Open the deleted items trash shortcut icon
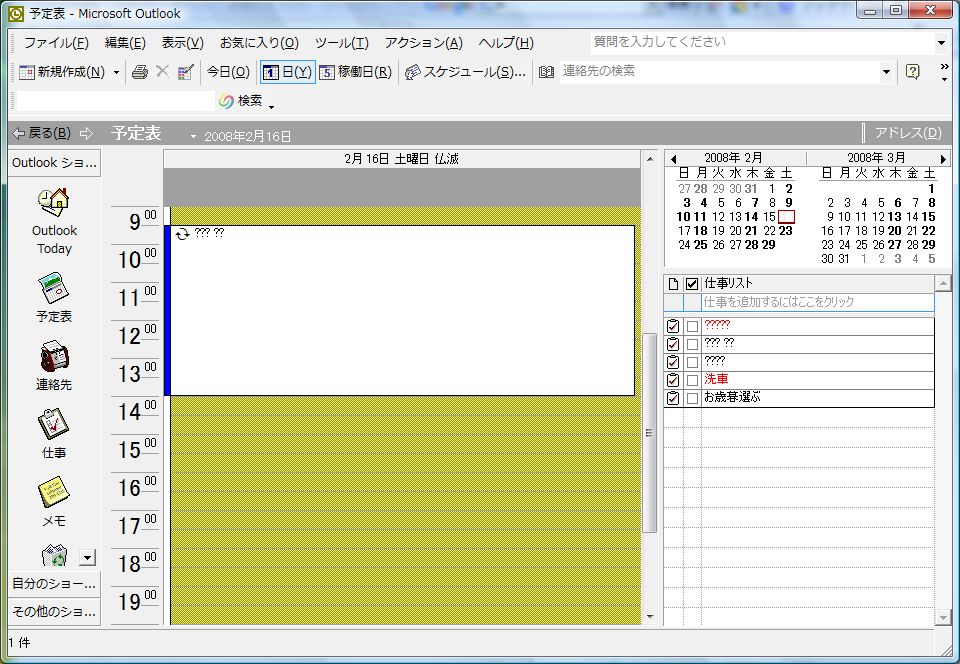The width and height of the screenshot is (960, 664). pyautogui.click(x=54, y=555)
